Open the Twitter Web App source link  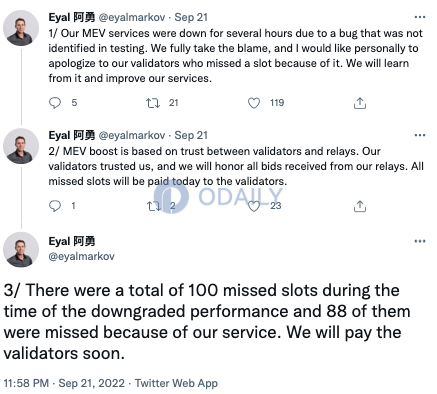pyautogui.click(x=176, y=383)
